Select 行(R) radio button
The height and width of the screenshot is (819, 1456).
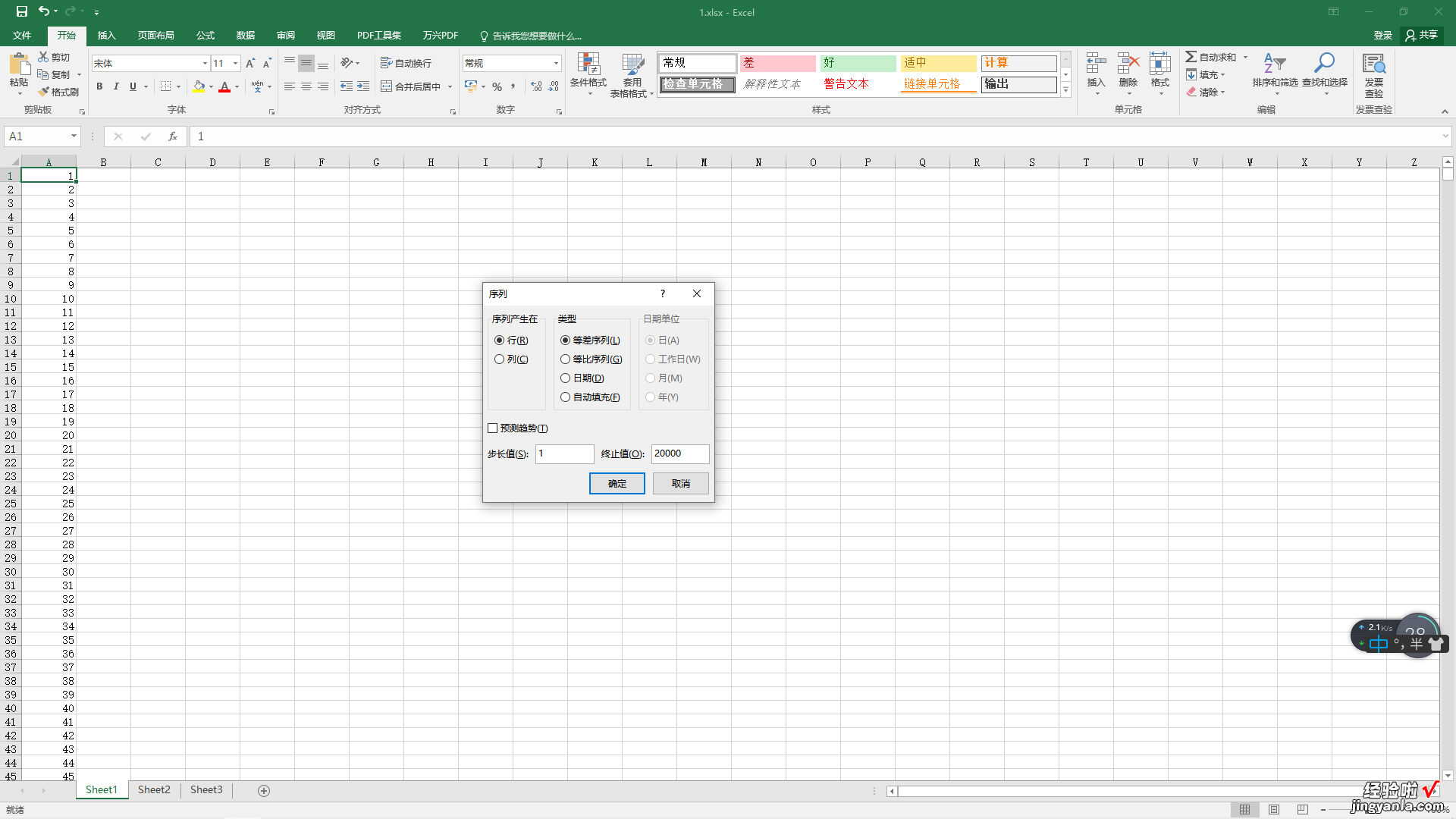[x=499, y=339]
